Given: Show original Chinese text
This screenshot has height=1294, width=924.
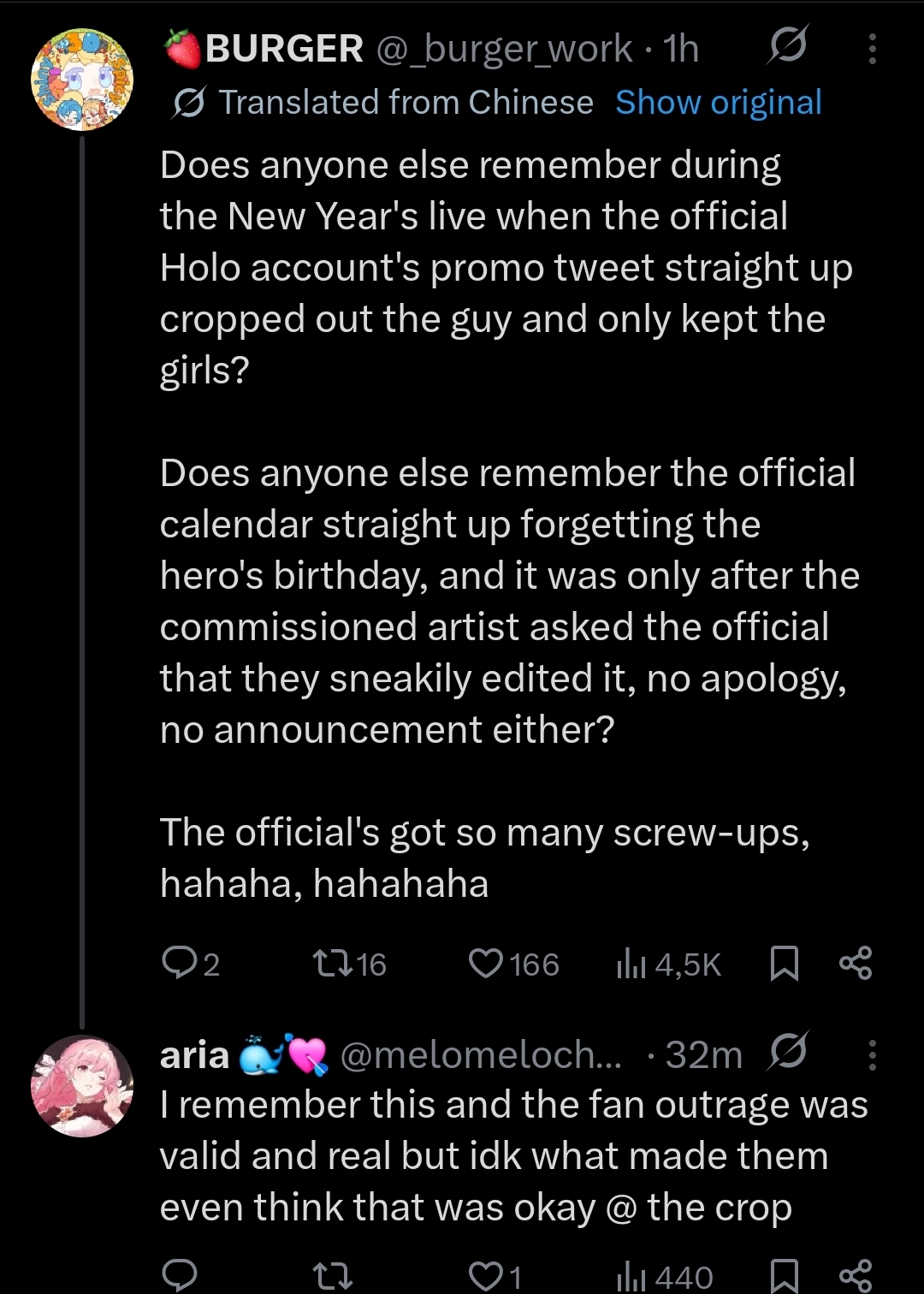Looking at the screenshot, I should pyautogui.click(x=719, y=102).
